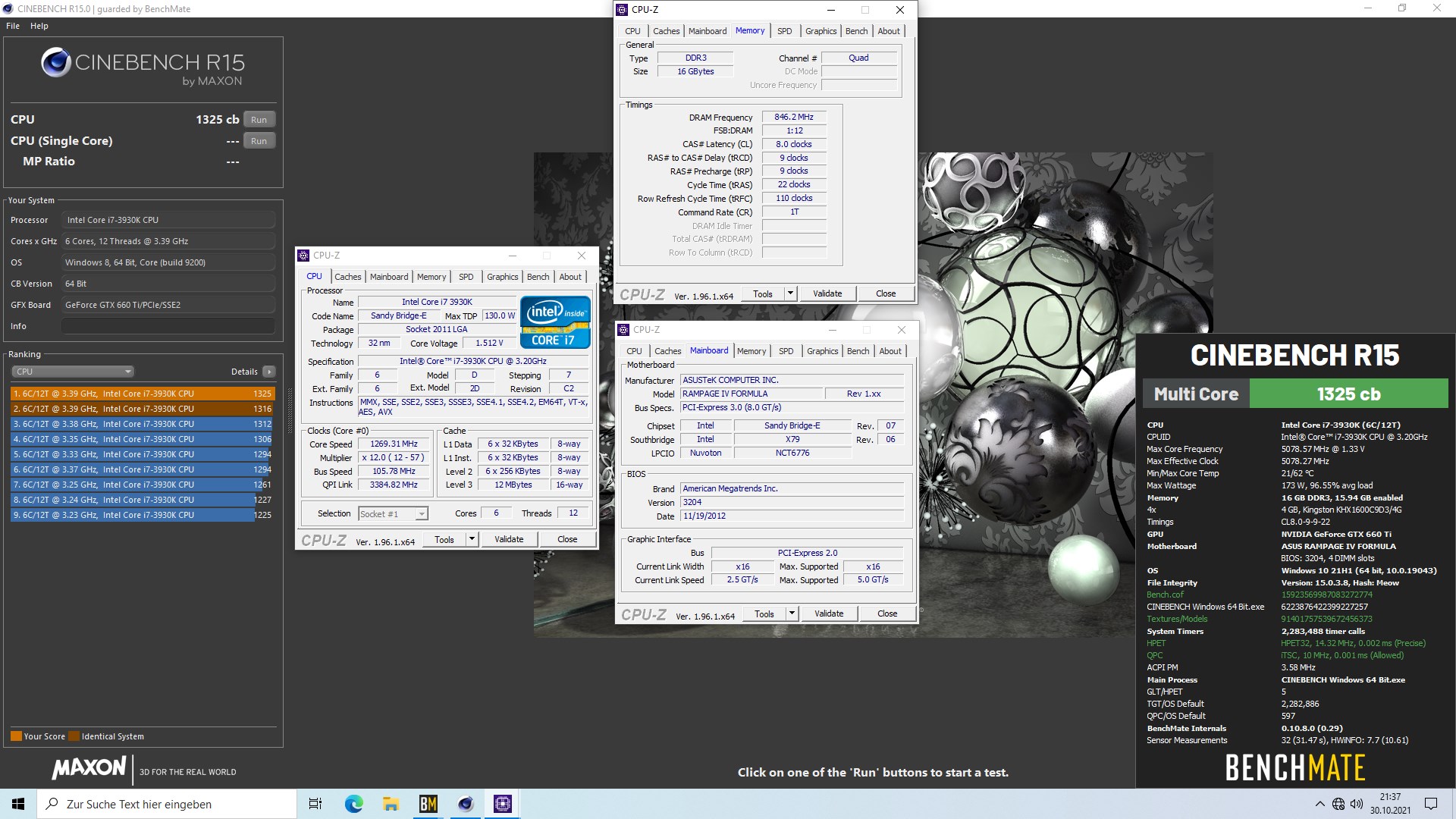This screenshot has width=1456, height=819.
Task: Click Cinebench R15 logo in left panel
Action: pyautogui.click(x=143, y=67)
